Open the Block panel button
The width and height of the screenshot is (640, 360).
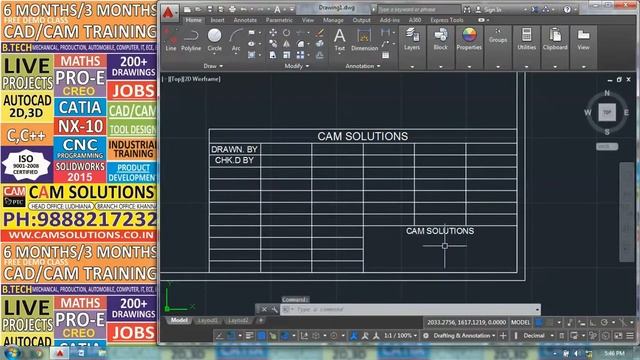pos(440,40)
